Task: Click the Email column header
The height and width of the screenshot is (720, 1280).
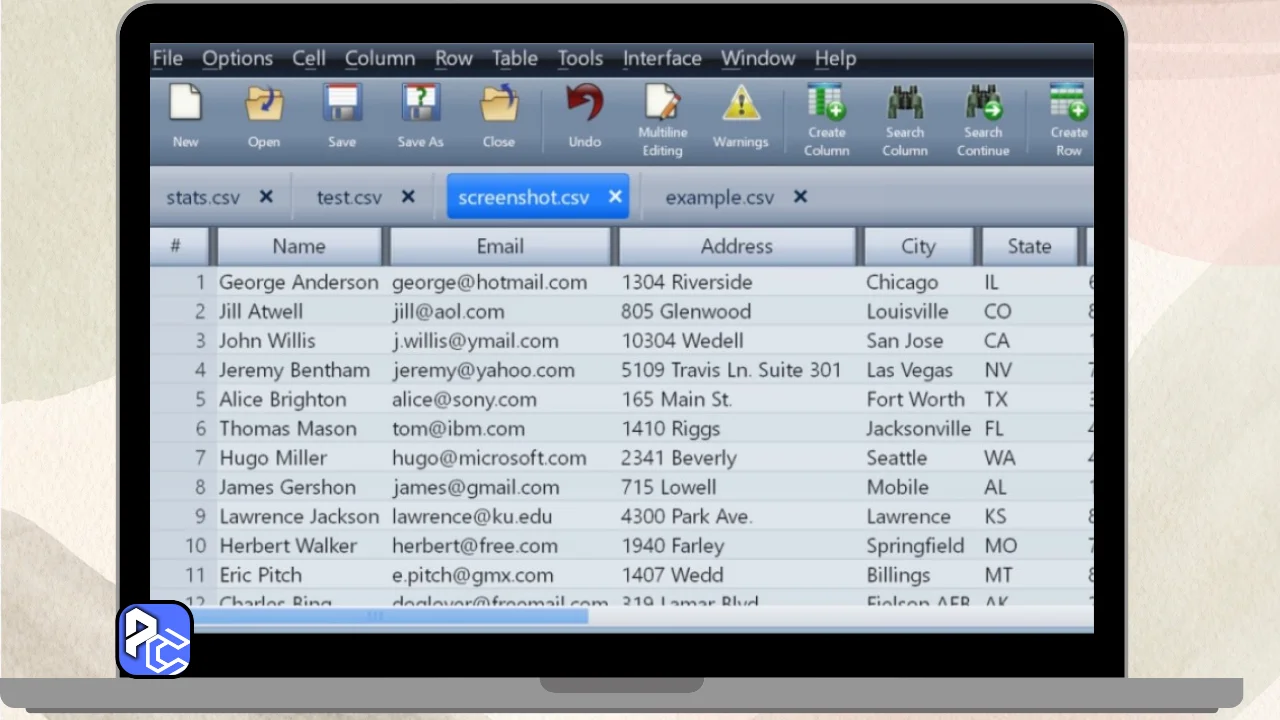Action: tap(500, 246)
